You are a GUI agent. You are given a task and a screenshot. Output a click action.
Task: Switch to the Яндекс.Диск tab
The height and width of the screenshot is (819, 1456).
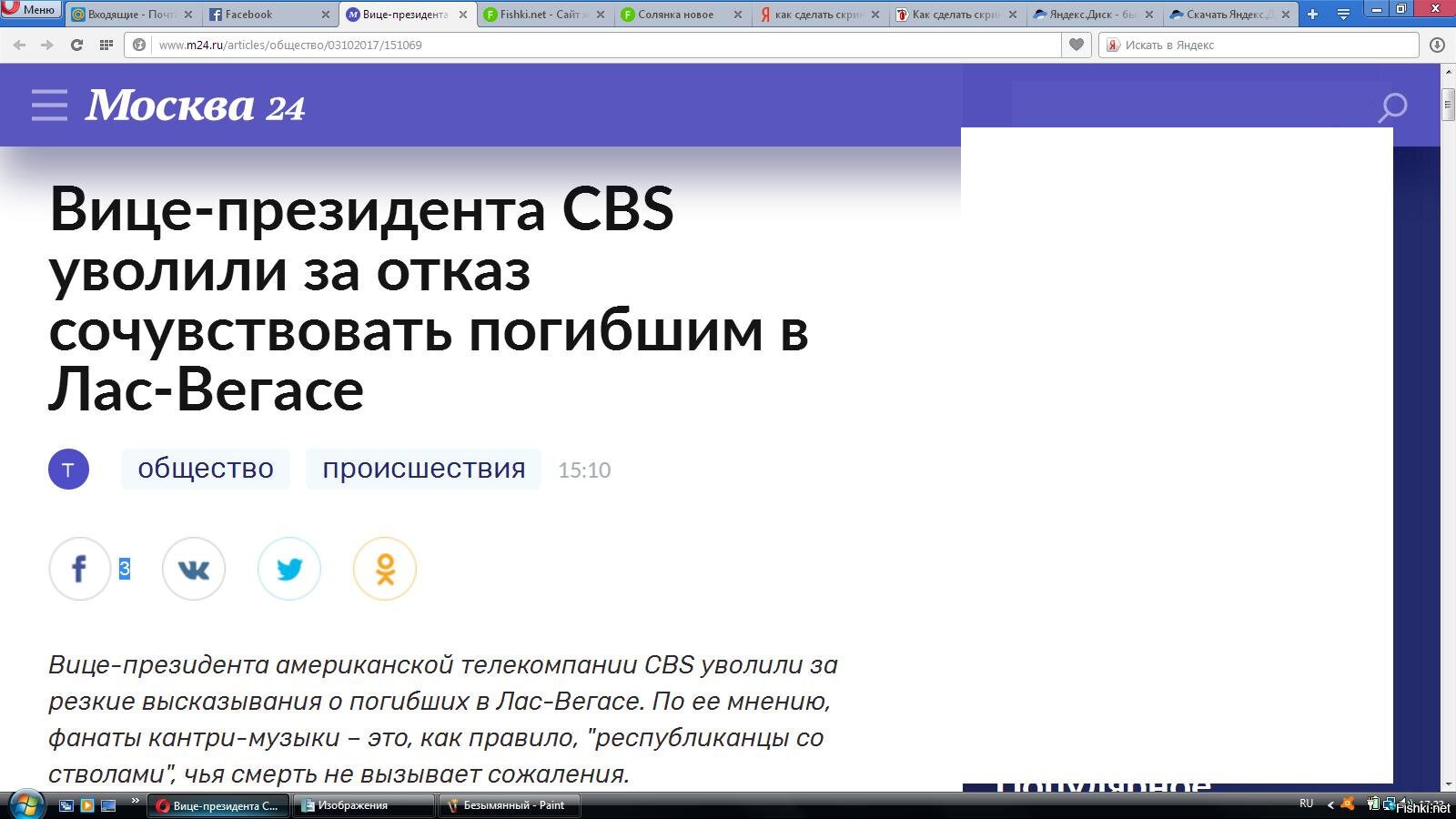1093,15
